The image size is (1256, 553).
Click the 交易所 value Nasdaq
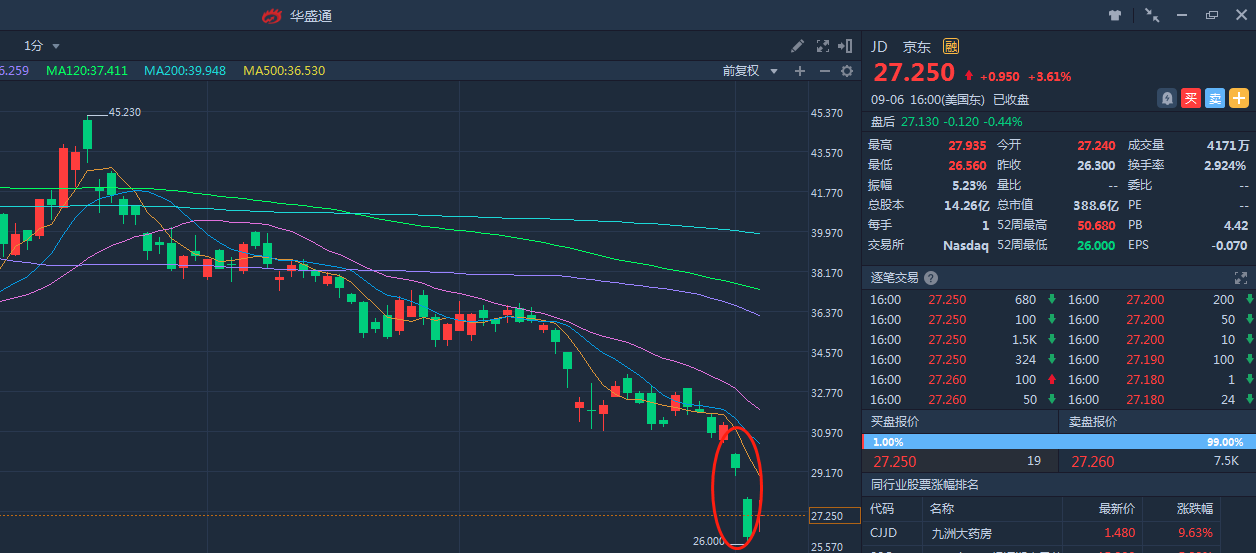pos(966,245)
